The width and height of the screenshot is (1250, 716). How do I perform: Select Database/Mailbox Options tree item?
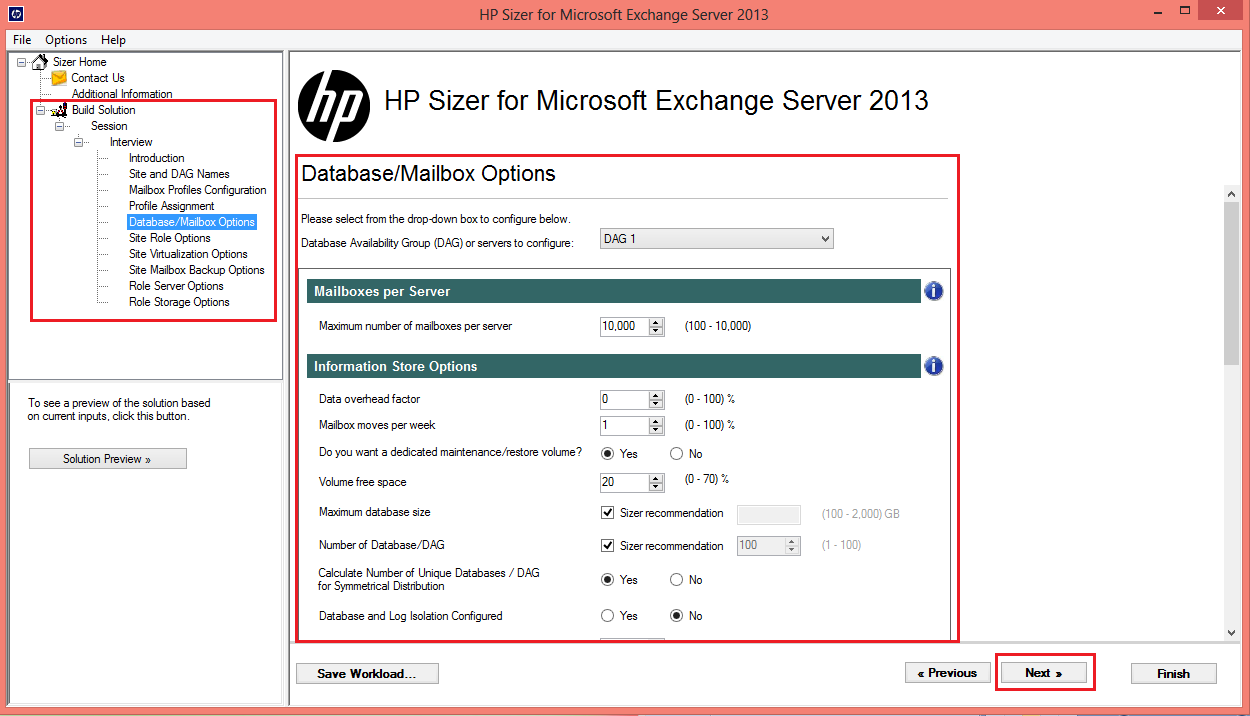click(x=192, y=222)
